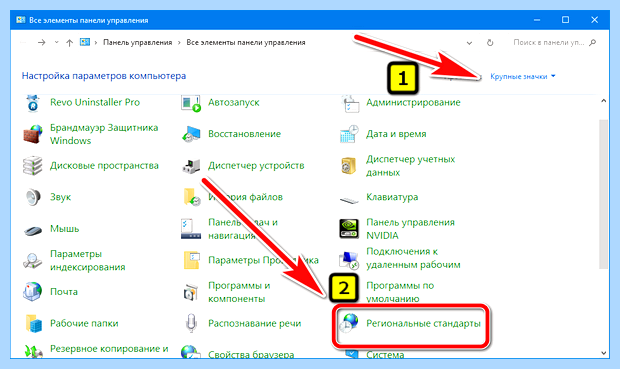This screenshot has width=620, height=369.
Task: Open the Клавиатура keyboard icon
Action: pos(349,200)
